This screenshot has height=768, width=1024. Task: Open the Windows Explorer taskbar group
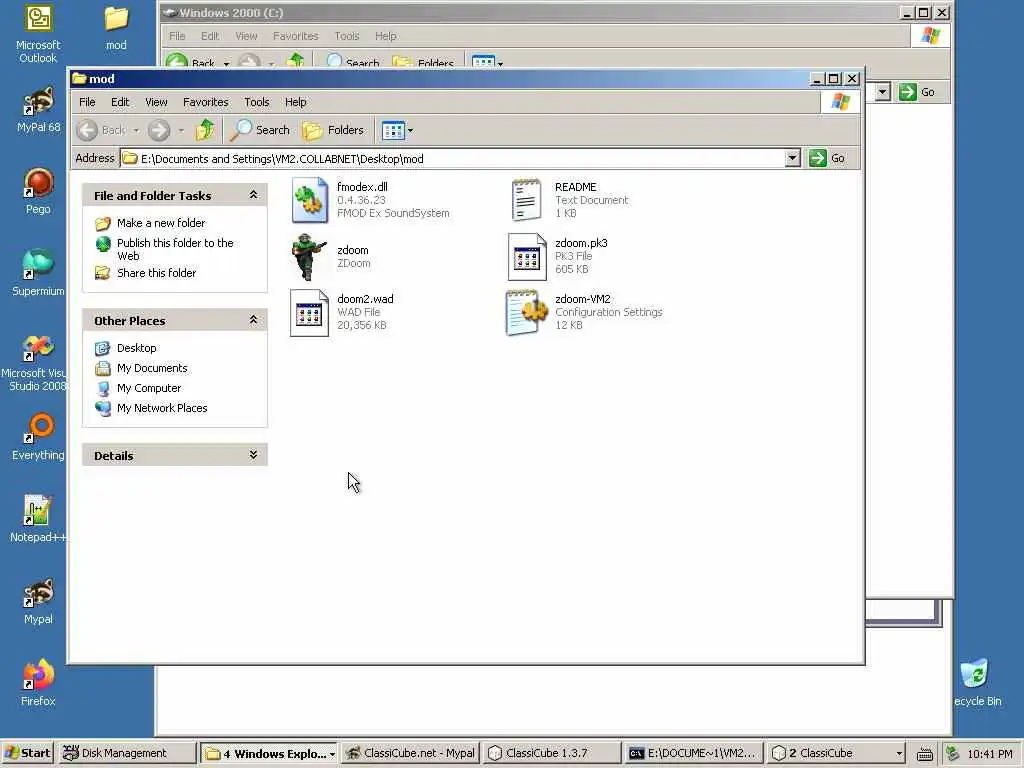click(x=268, y=753)
